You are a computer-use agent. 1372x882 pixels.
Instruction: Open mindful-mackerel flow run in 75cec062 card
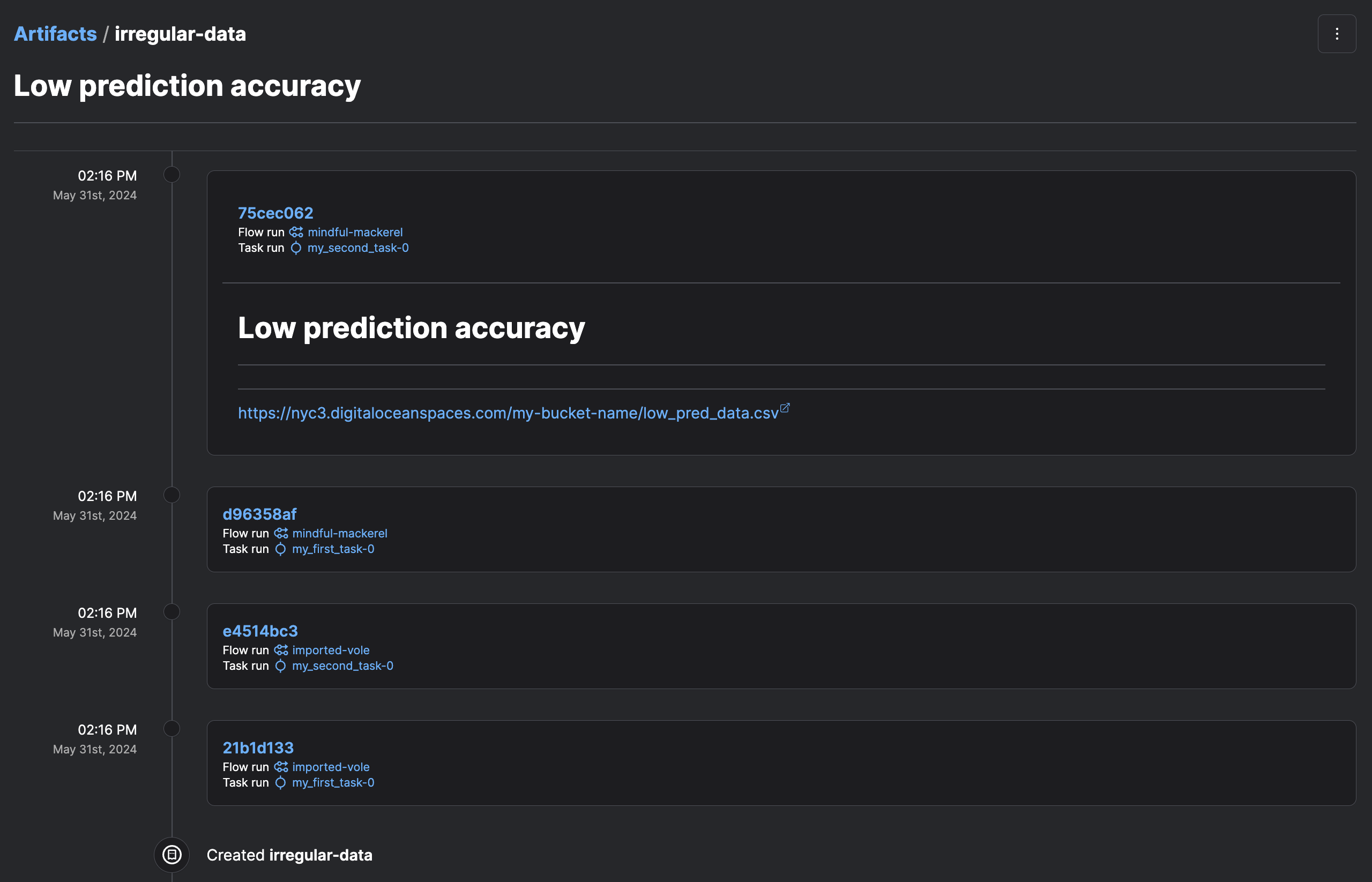(x=355, y=232)
